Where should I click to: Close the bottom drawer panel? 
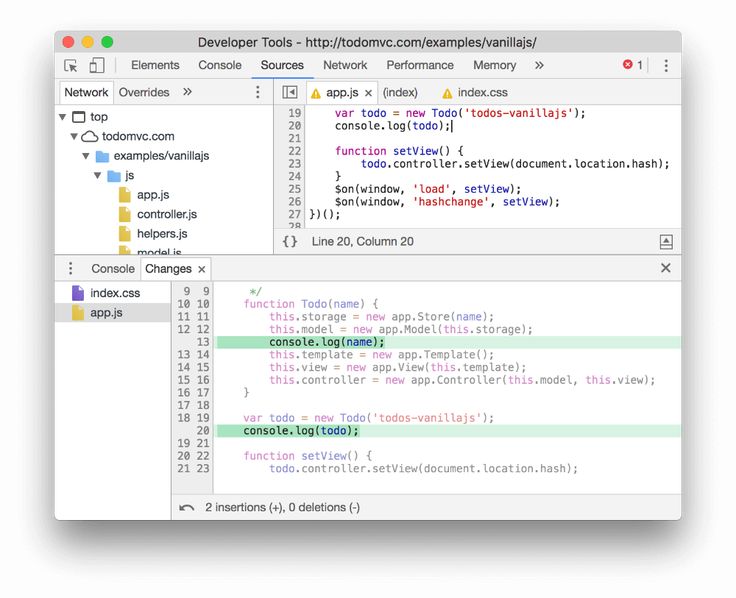[666, 269]
